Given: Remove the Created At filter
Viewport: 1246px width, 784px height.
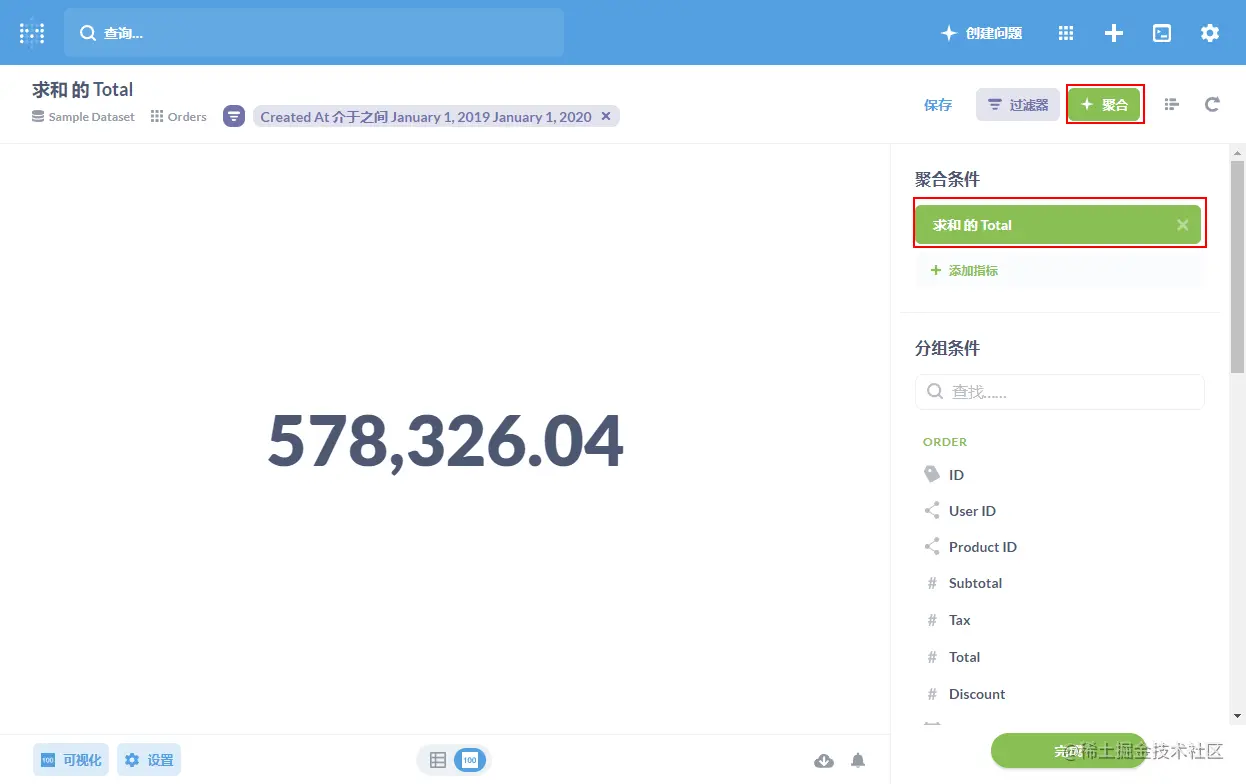Looking at the screenshot, I should tap(606, 116).
